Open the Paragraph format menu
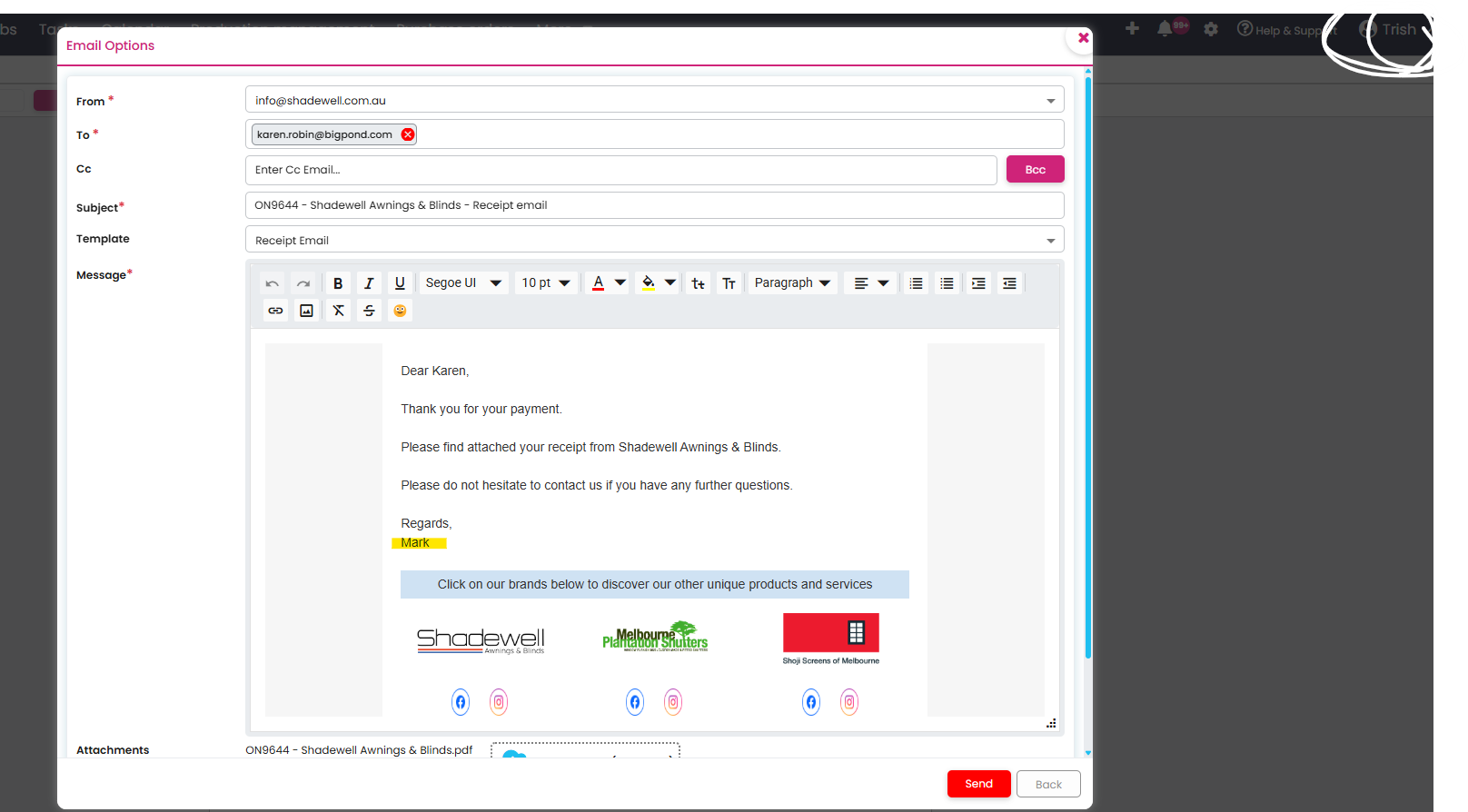 pyautogui.click(x=792, y=283)
